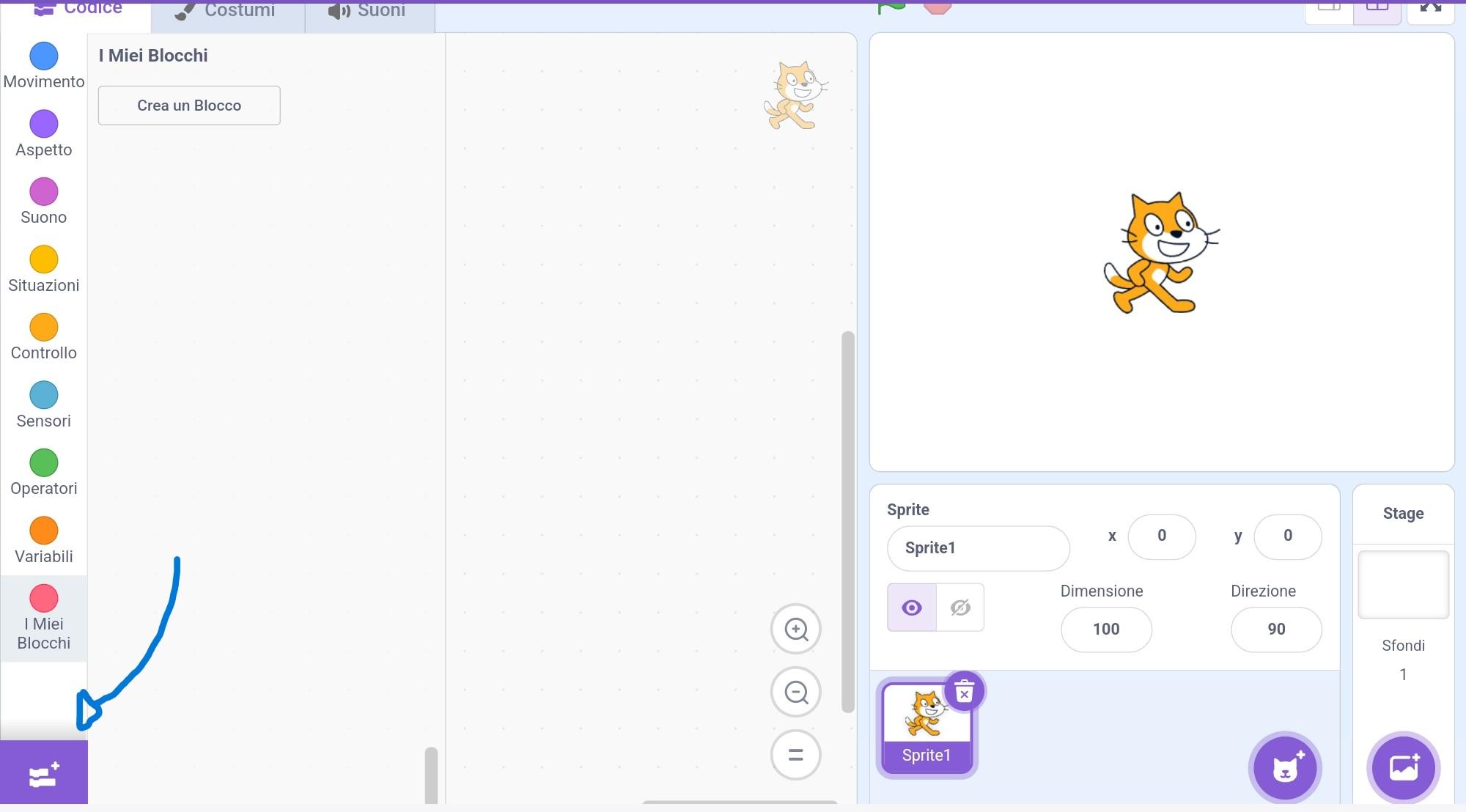
Task: Select the Movimento block category
Action: [44, 67]
